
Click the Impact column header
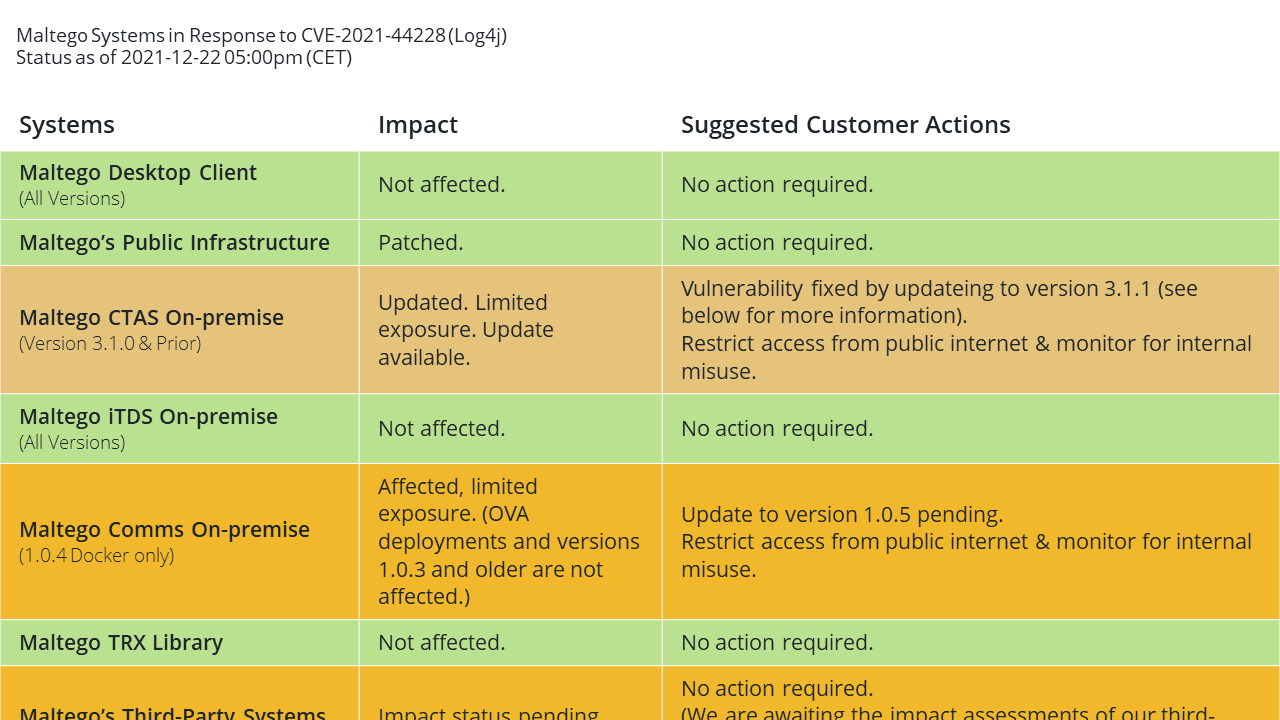[418, 125]
